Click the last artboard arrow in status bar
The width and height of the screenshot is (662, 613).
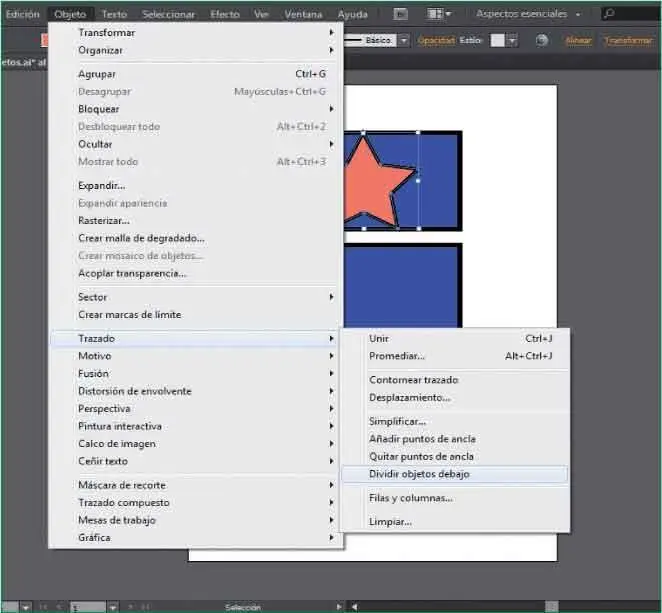click(x=145, y=607)
